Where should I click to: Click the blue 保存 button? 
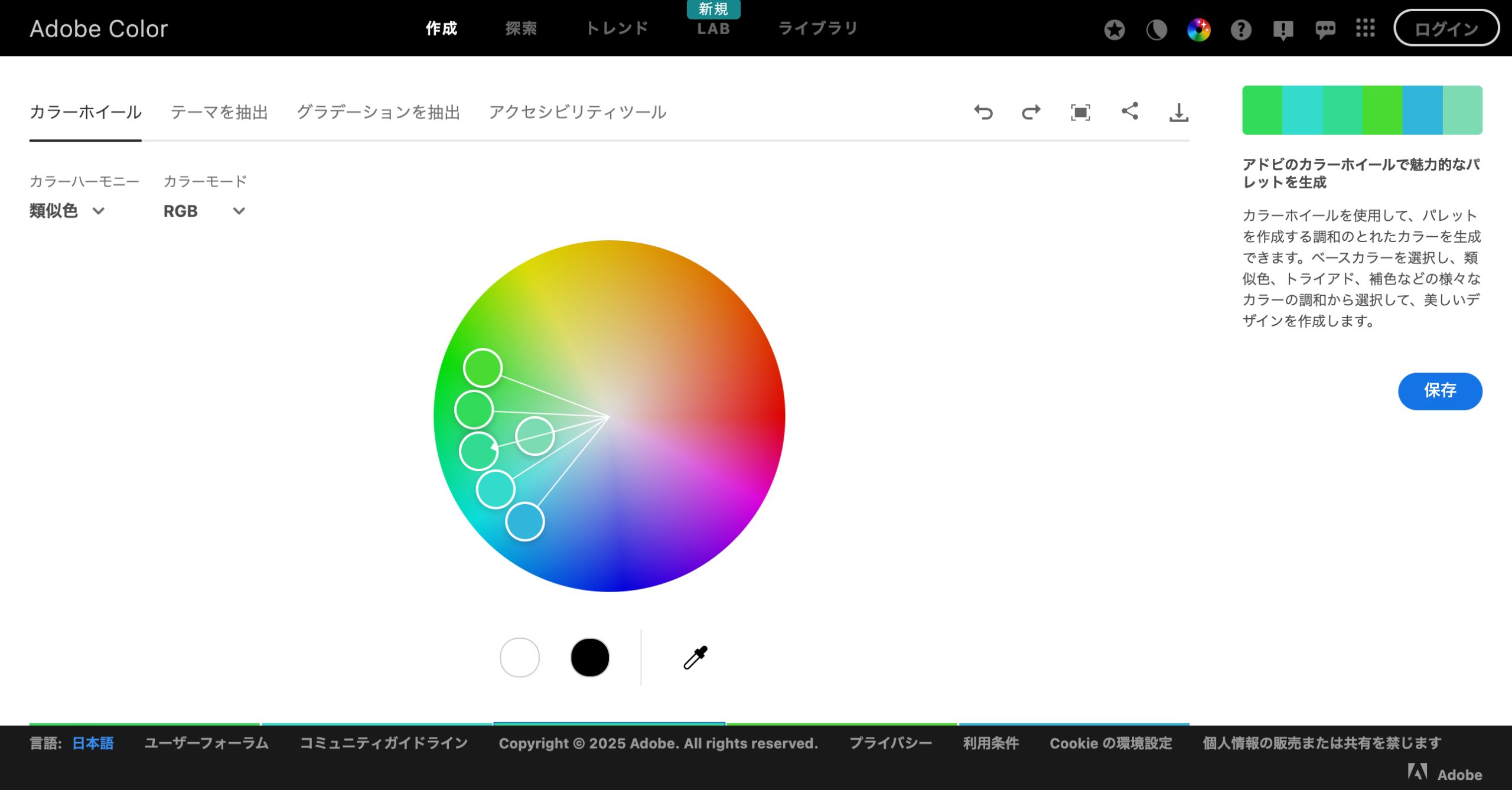[x=1439, y=391]
